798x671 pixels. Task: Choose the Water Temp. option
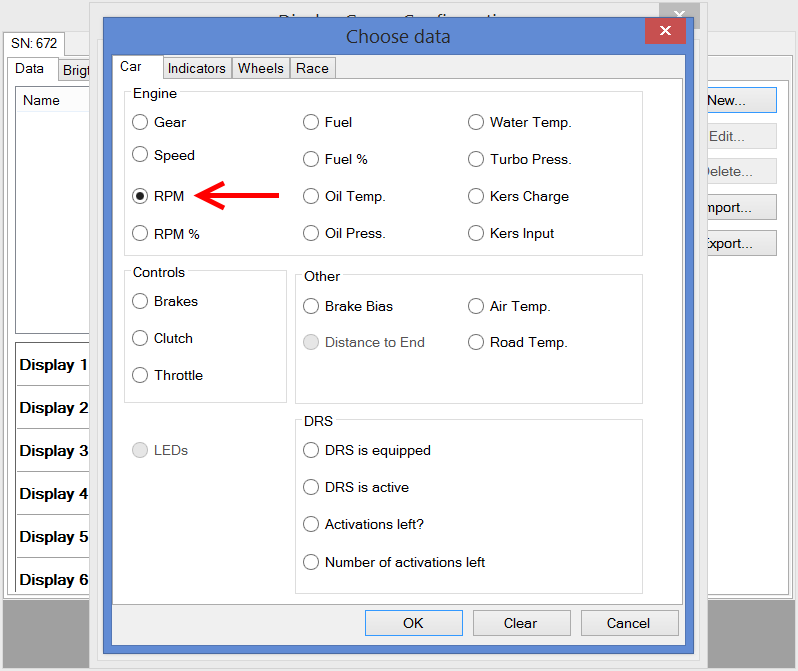(476, 122)
